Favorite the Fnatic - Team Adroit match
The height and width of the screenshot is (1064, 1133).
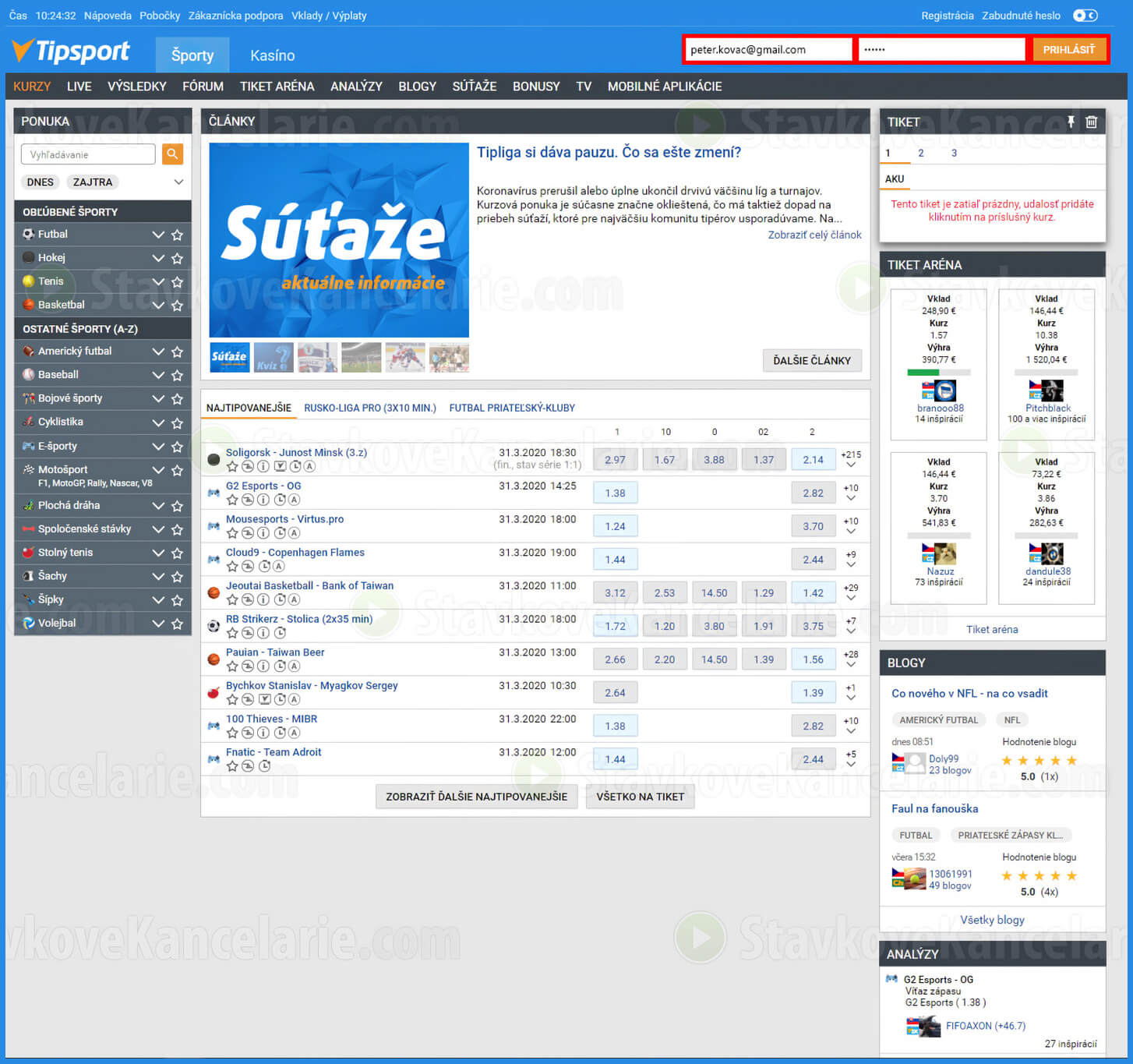pos(231,766)
